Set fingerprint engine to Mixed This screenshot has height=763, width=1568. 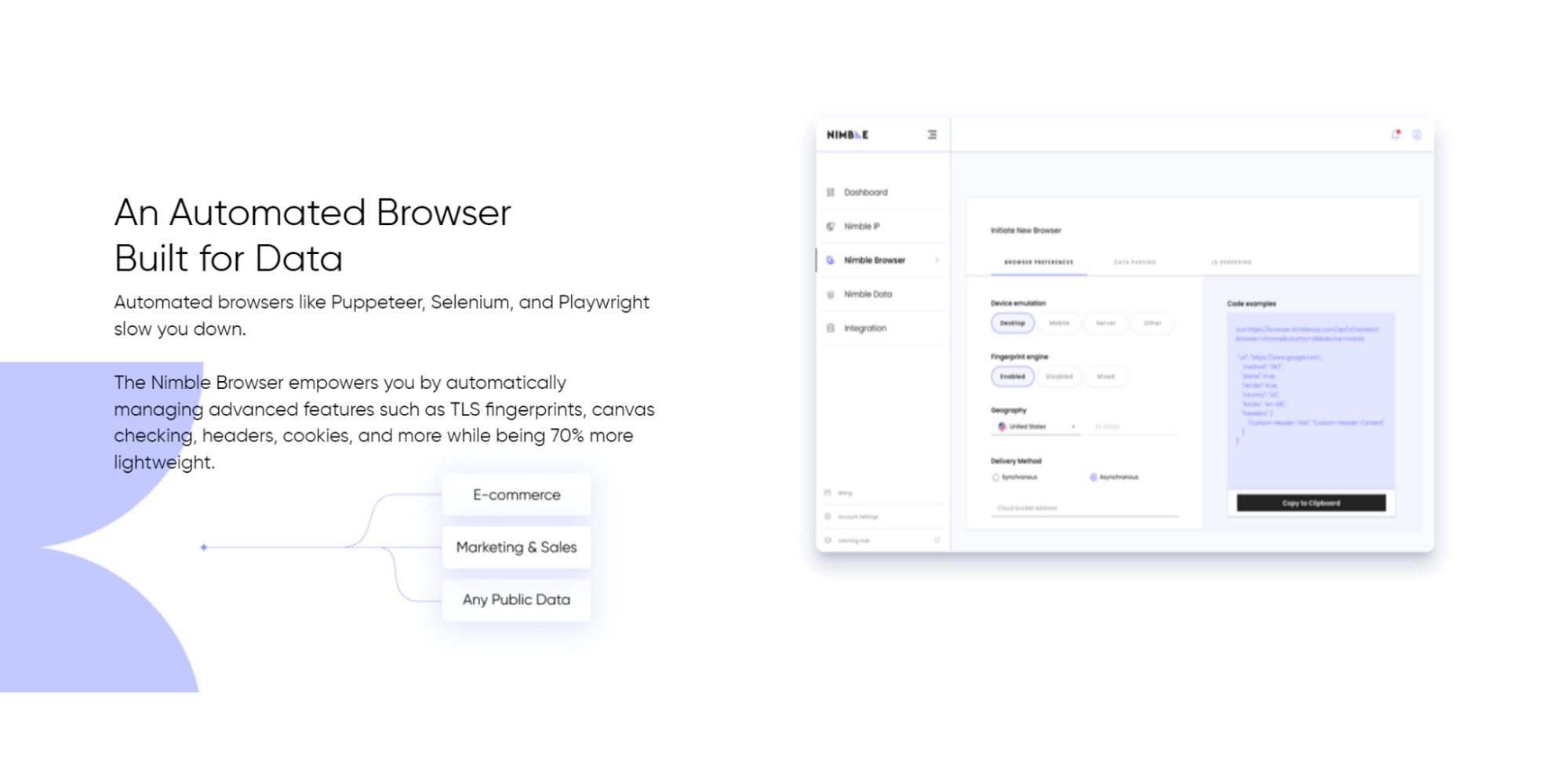click(x=1105, y=376)
